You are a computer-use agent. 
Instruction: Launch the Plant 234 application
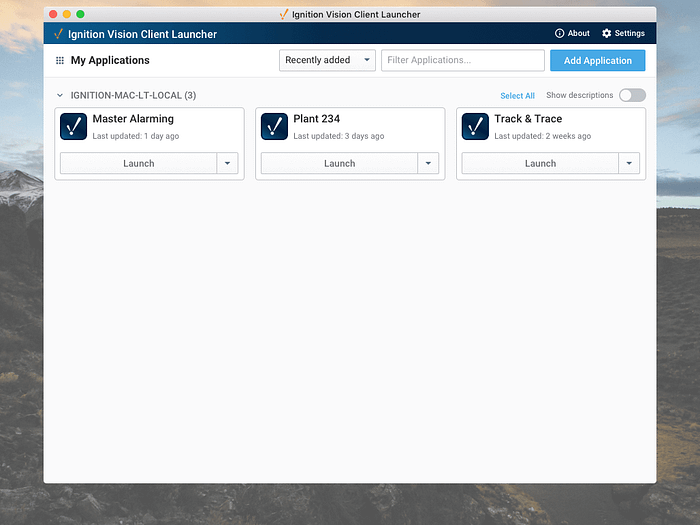339,163
